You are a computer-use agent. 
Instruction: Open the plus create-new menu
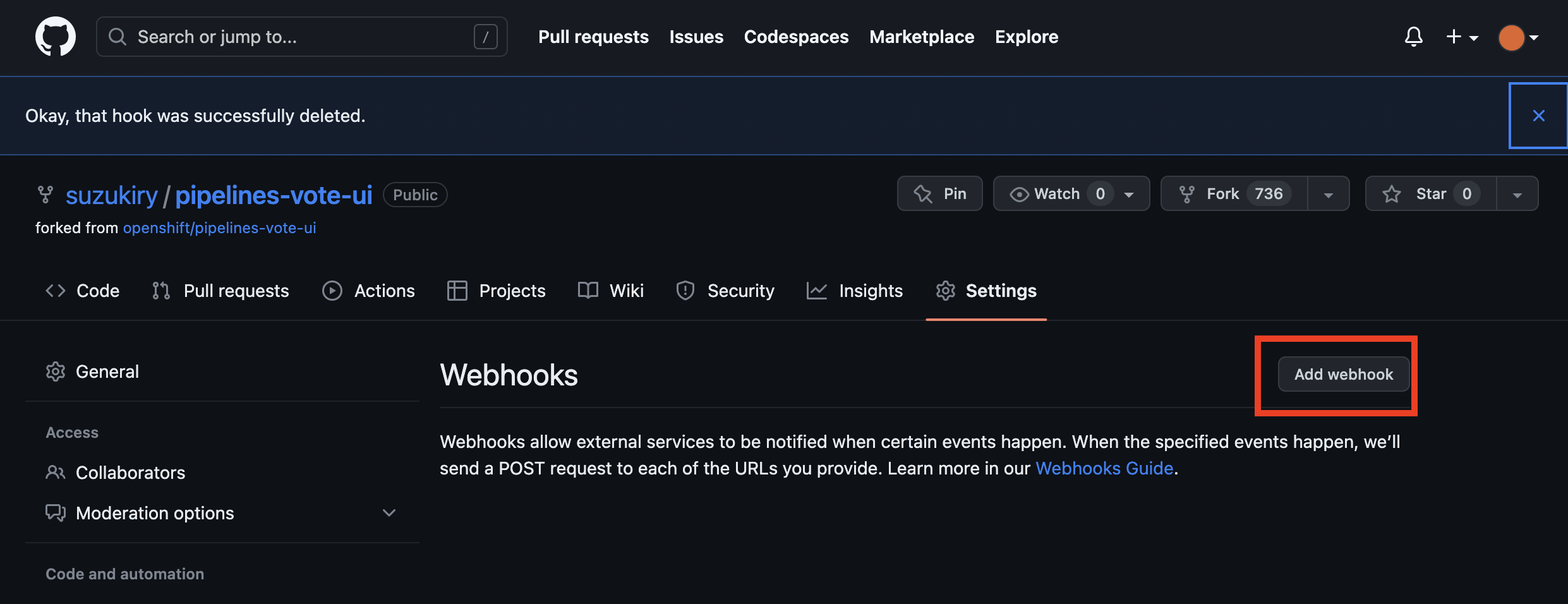click(1462, 37)
